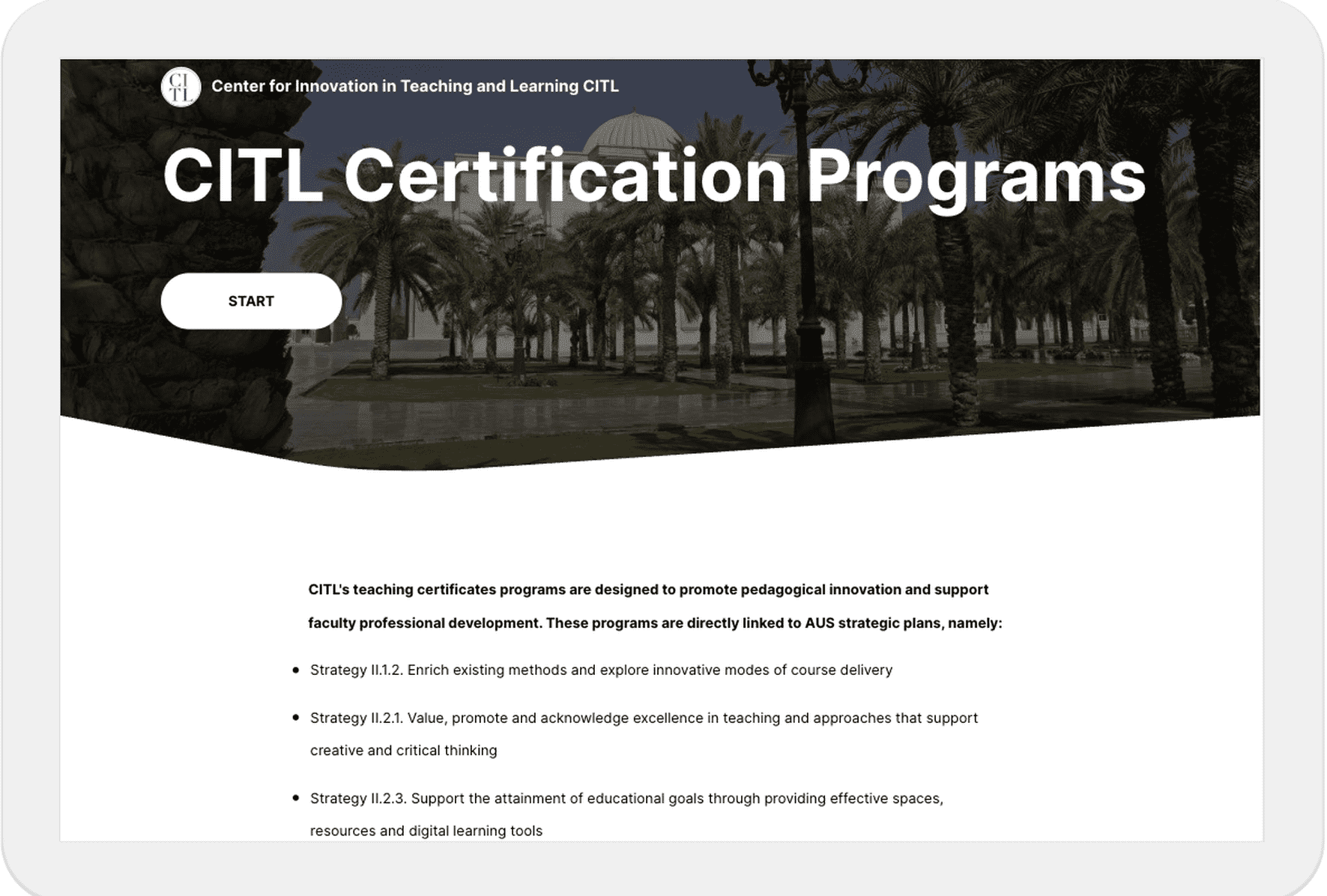This screenshot has height=896, width=1327.
Task: Click the bullet dot before Strategy II.2.3
Action: (295, 798)
